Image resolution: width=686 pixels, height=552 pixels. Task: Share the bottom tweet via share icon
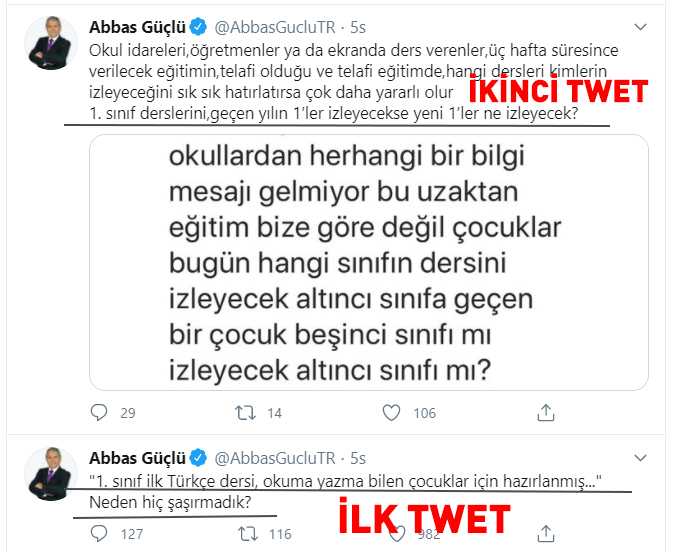click(546, 533)
